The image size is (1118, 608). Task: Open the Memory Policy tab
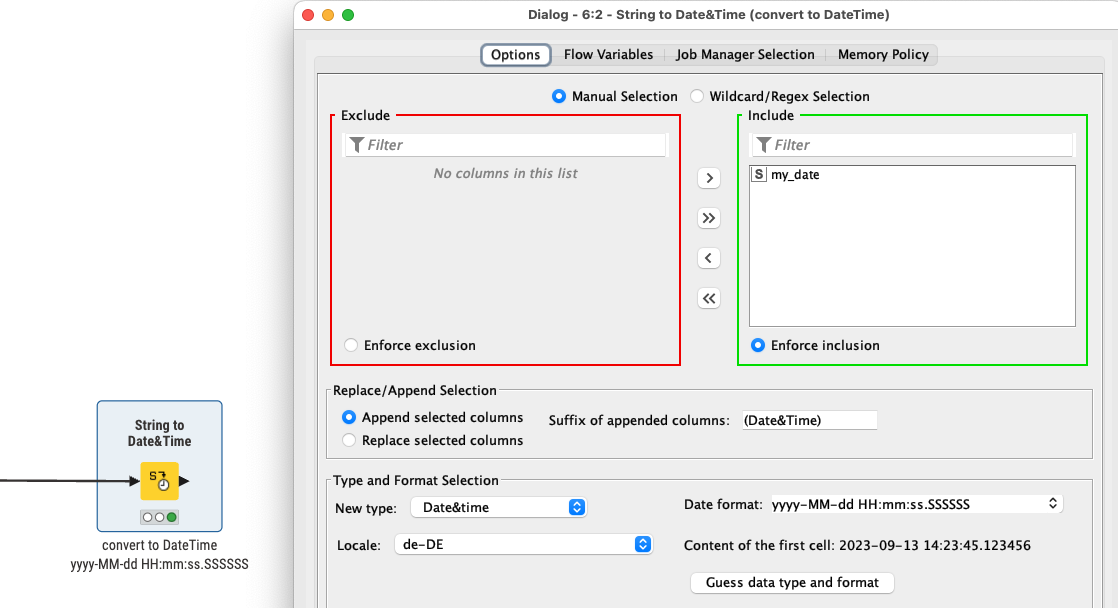pos(882,55)
